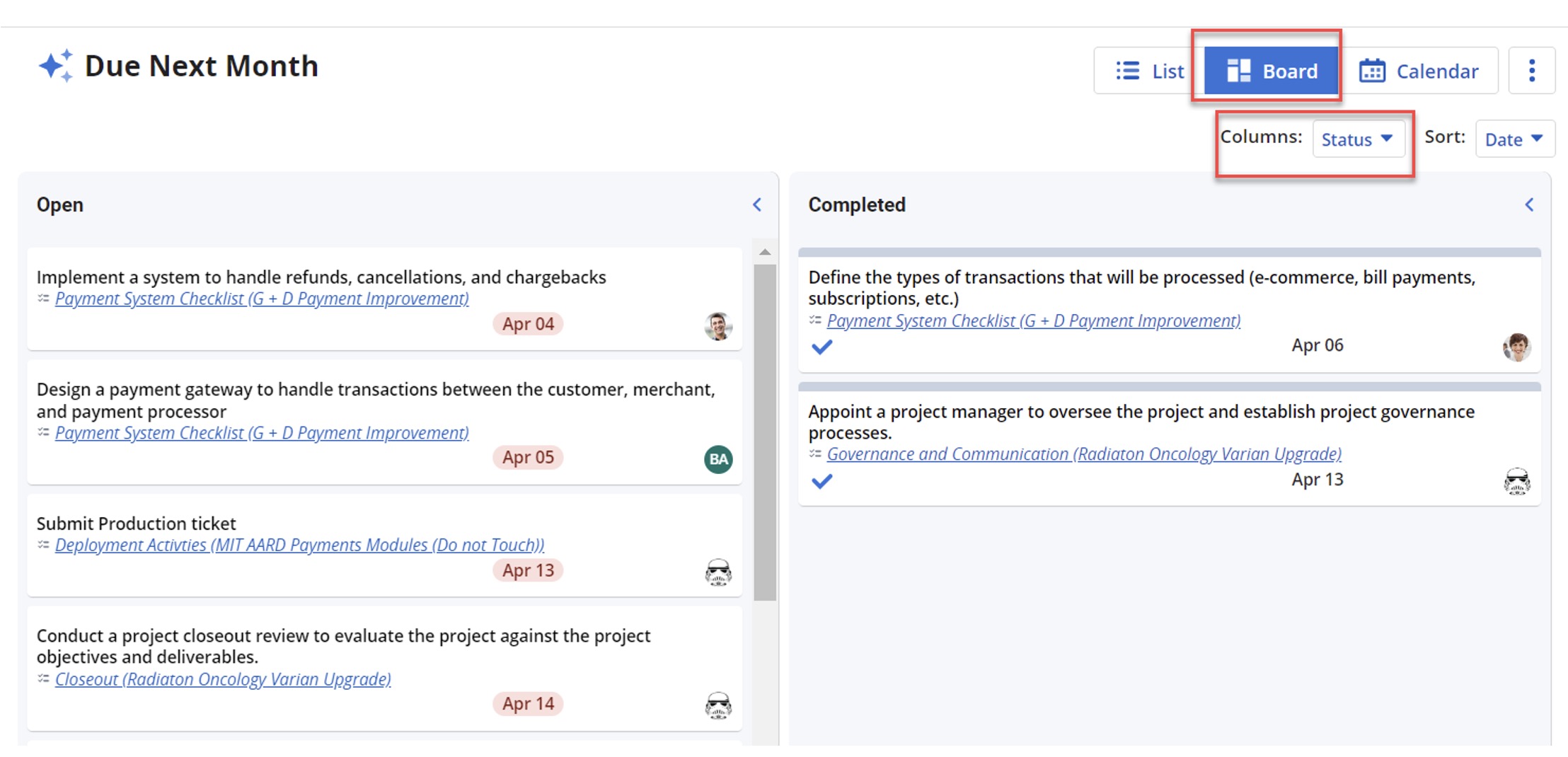Open the Conduct a project closeout review task
Screen dimensions: 1568x757
click(x=343, y=646)
